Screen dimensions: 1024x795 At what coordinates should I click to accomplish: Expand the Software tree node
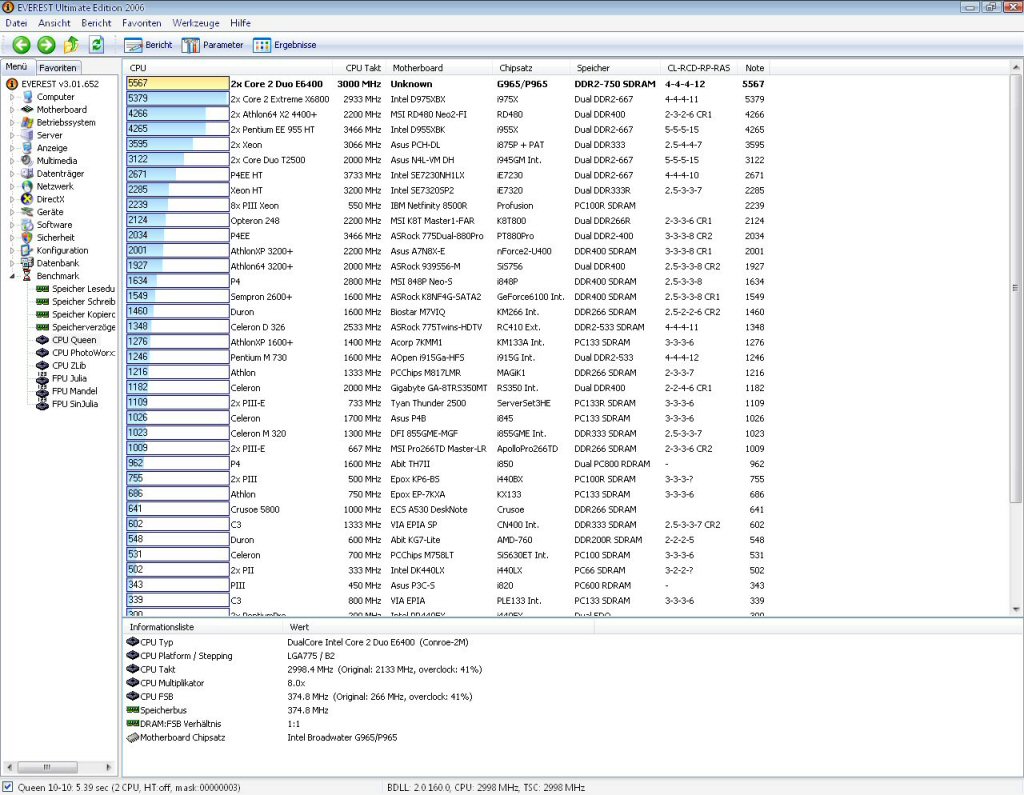[12, 225]
